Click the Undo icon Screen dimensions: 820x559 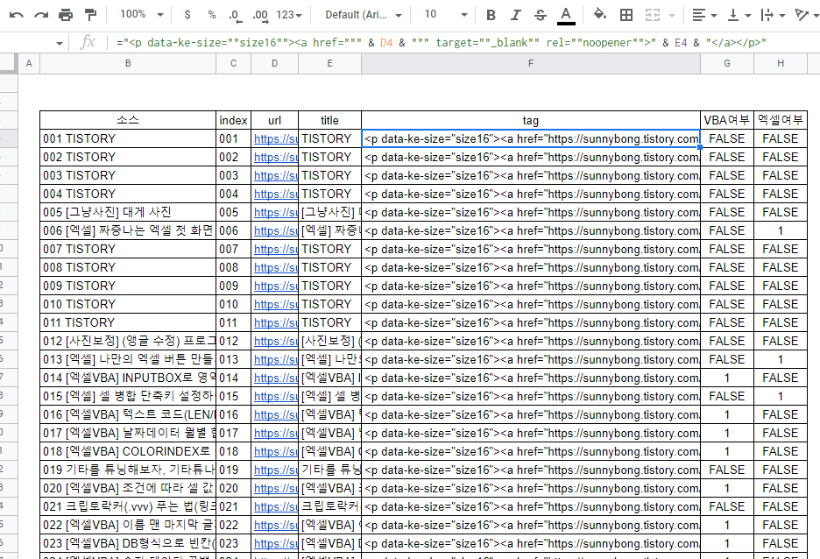pyautogui.click(x=16, y=15)
